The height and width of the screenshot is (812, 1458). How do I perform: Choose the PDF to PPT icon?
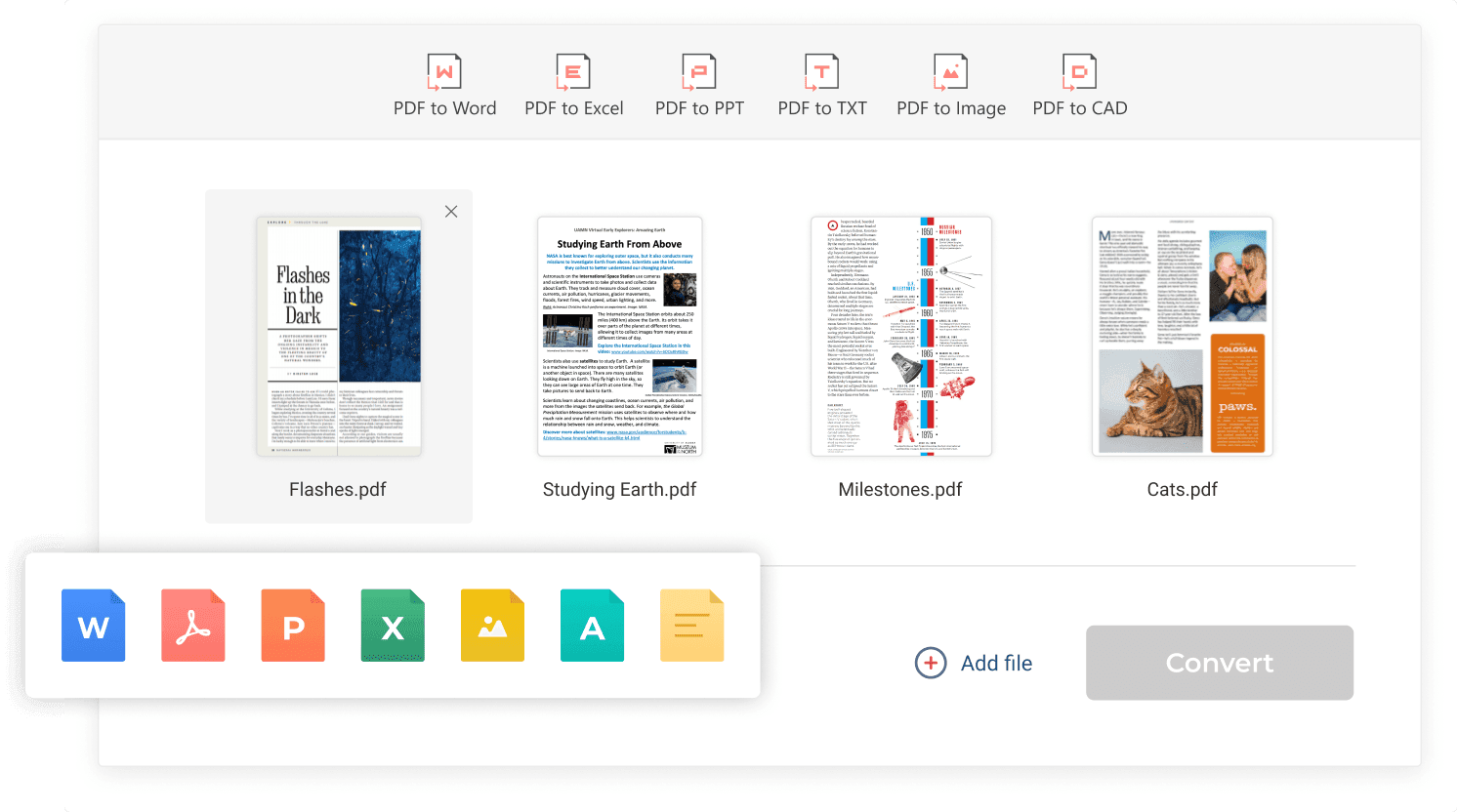tap(699, 72)
